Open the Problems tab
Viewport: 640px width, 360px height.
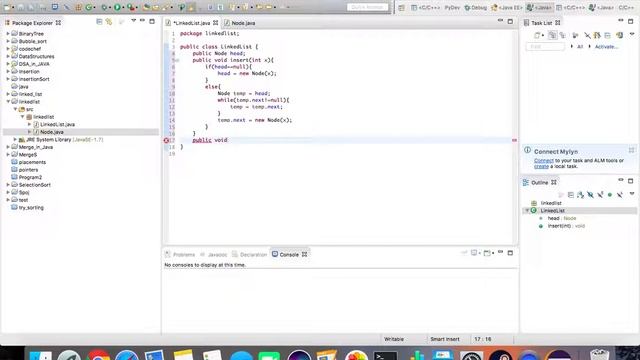point(180,254)
